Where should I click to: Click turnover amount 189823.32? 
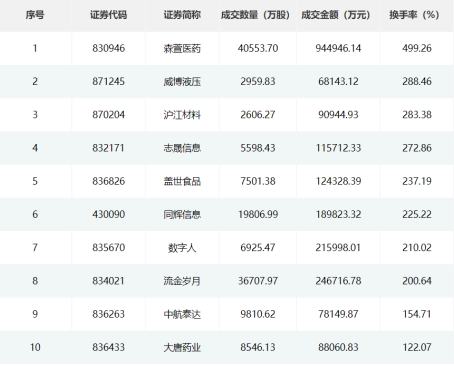coord(338,214)
